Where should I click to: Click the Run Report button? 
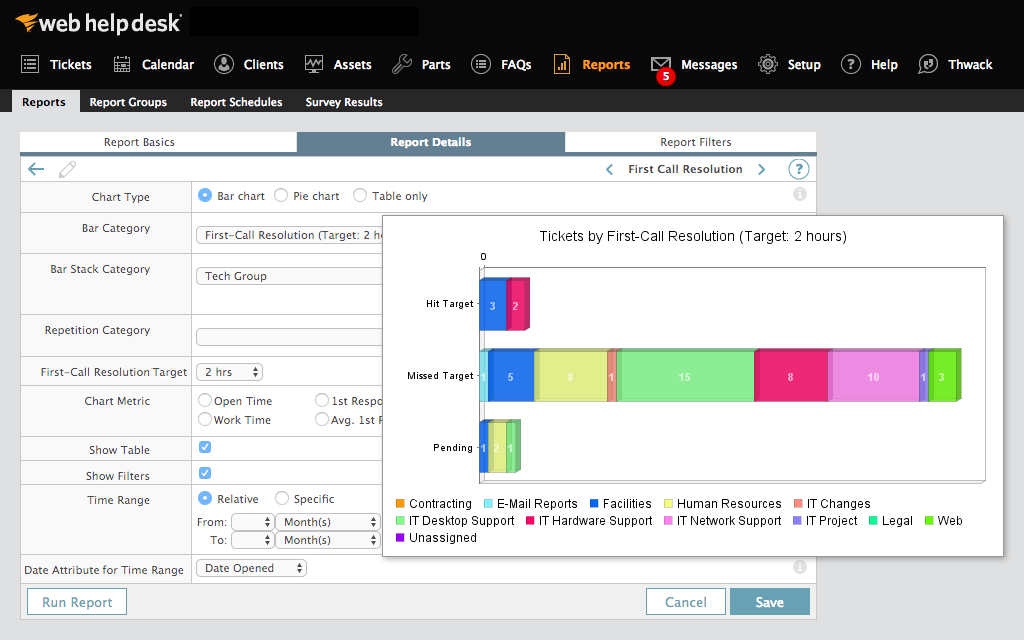76,601
